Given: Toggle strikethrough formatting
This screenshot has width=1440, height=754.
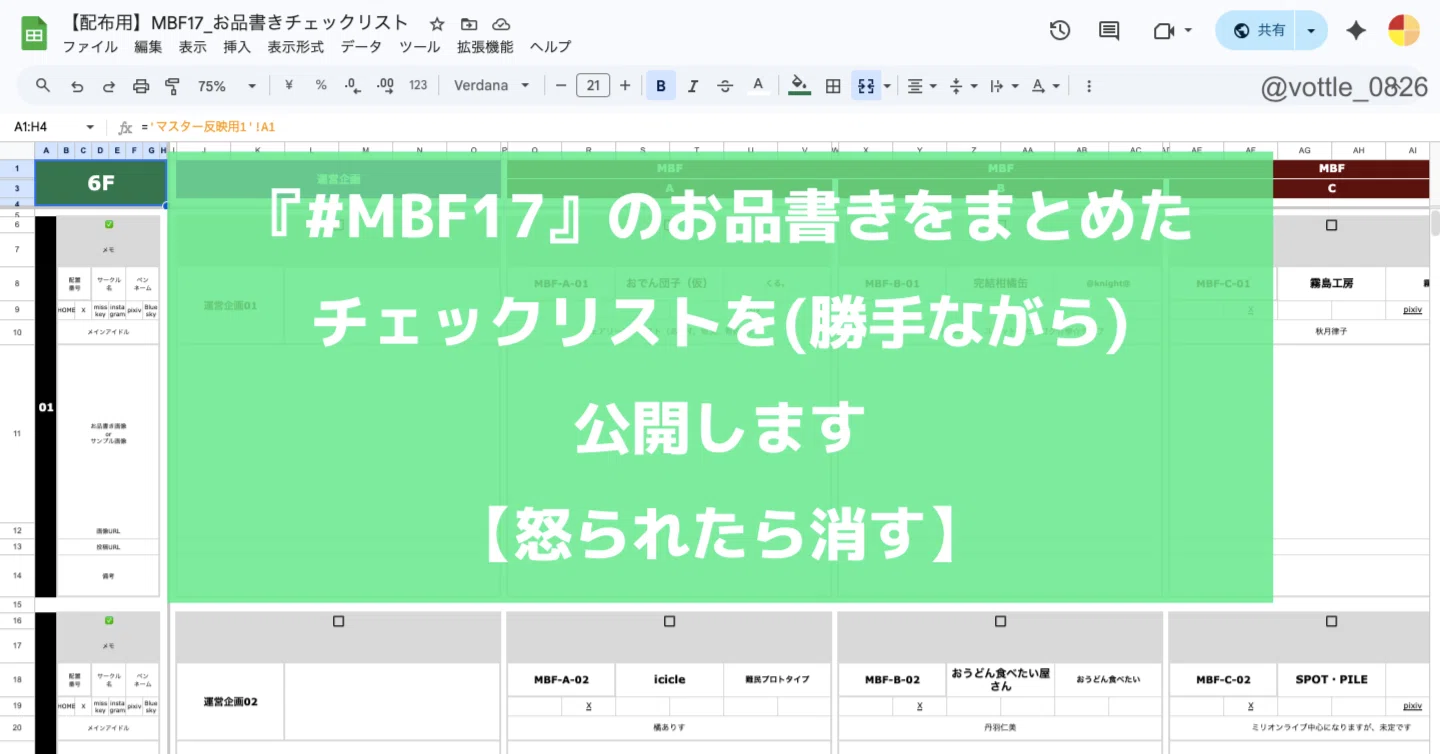Looking at the screenshot, I should pos(725,86).
